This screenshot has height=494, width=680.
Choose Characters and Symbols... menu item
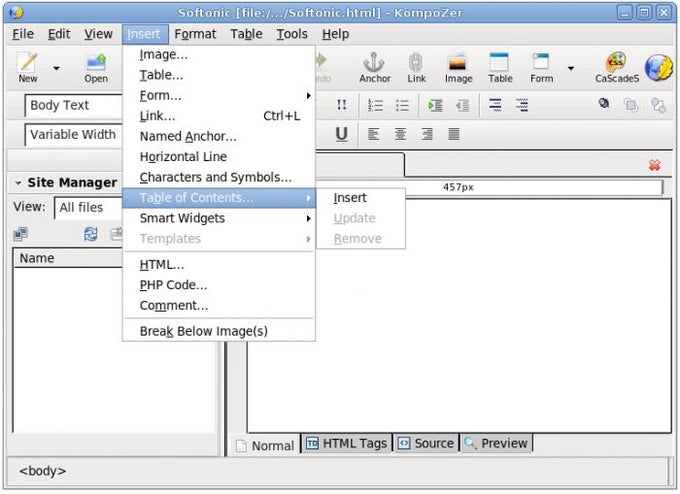[219, 177]
